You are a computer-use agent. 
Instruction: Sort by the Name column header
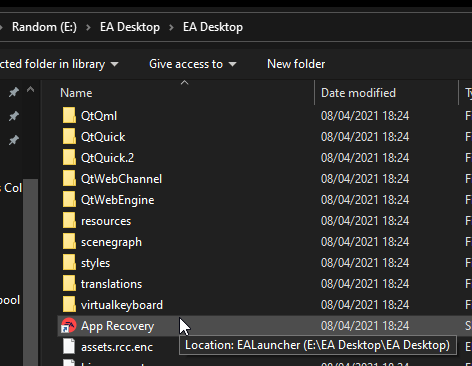point(76,93)
